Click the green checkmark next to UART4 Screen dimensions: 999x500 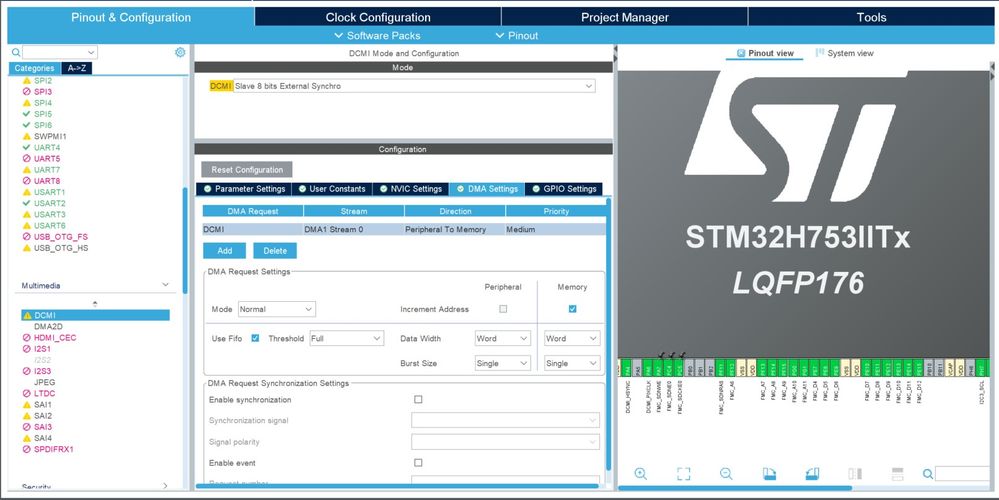[27, 147]
